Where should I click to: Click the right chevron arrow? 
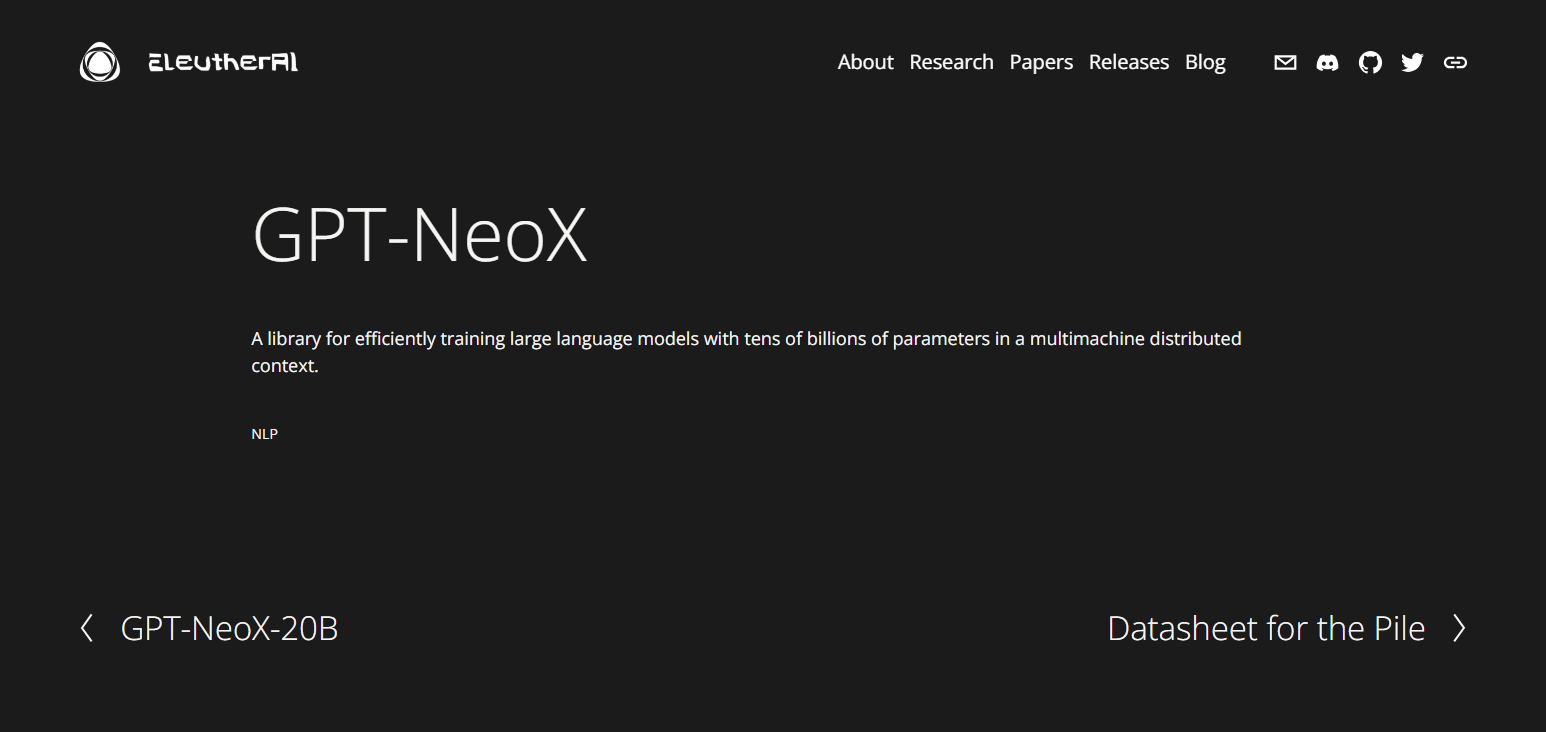[1459, 628]
